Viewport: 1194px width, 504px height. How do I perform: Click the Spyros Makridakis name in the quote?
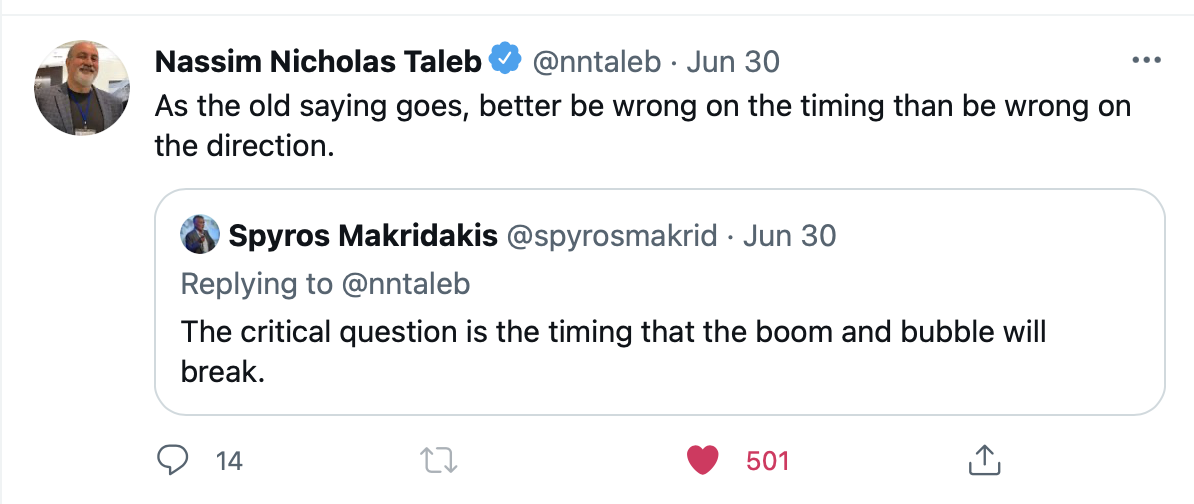(x=363, y=236)
